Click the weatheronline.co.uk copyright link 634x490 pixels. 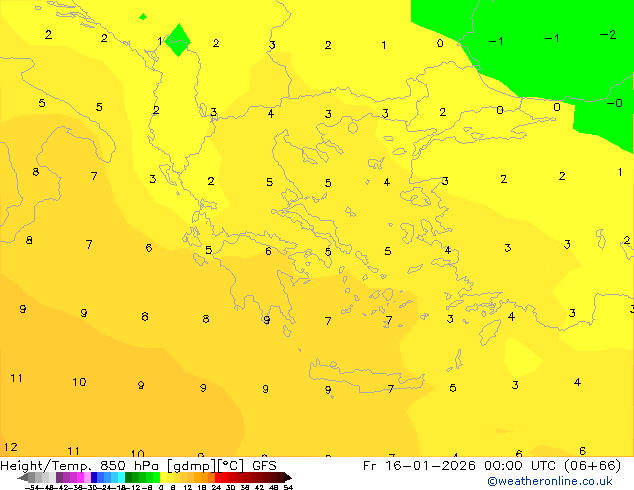tap(550, 481)
